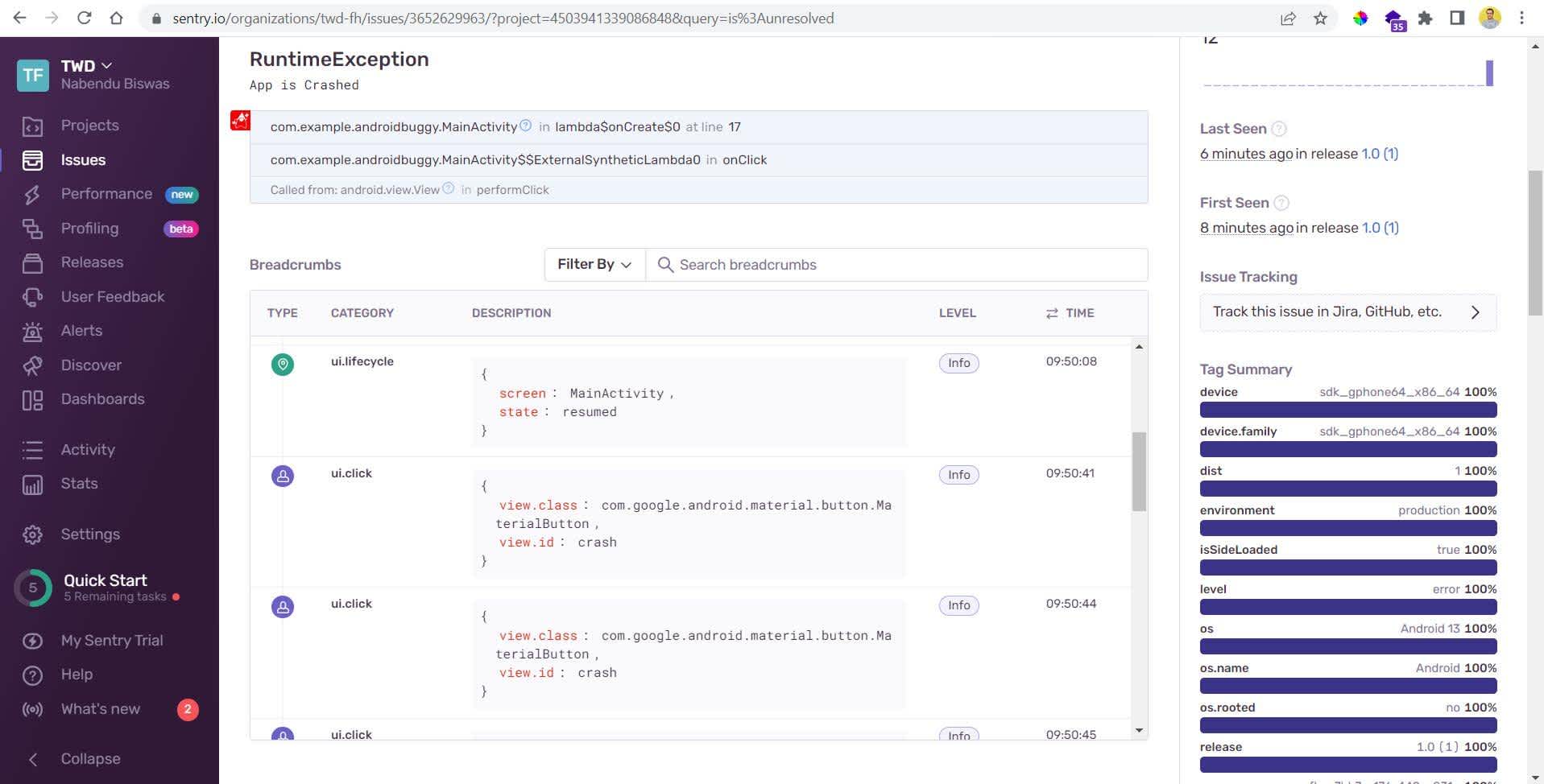Go to the Releases page
The width and height of the screenshot is (1544, 784).
pos(92,262)
